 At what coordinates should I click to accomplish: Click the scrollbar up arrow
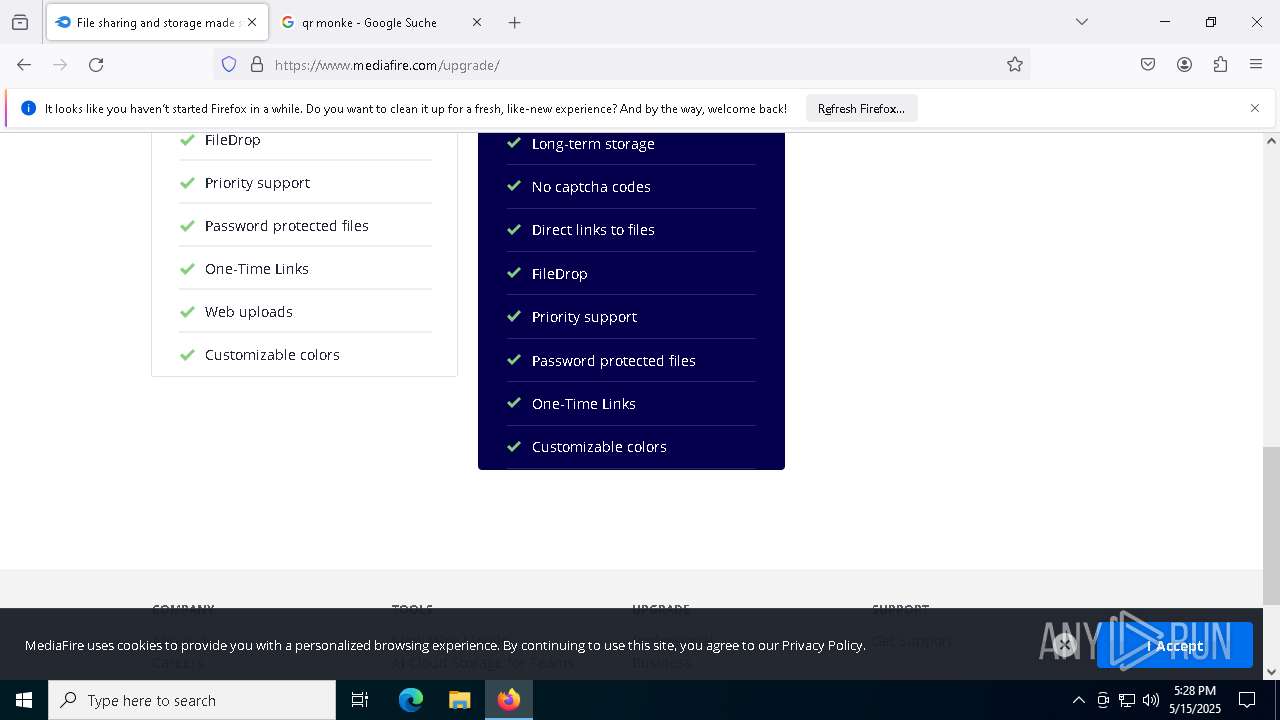pos(1271,141)
